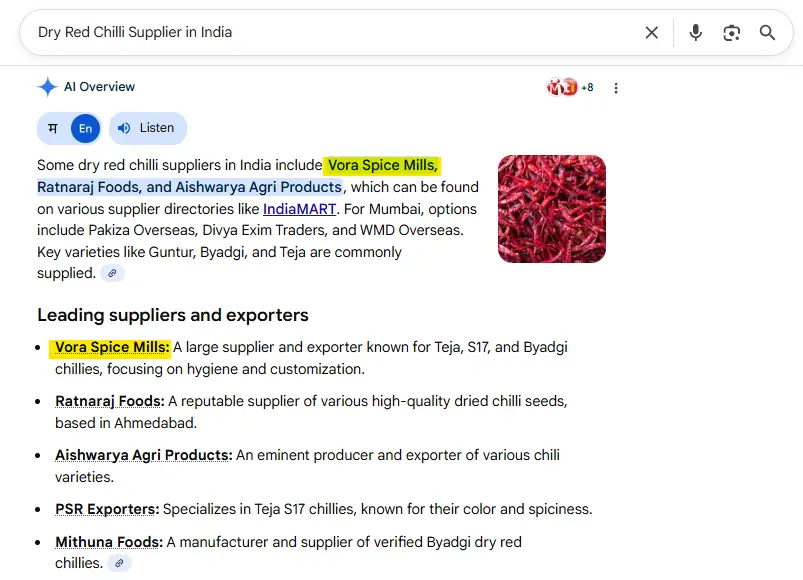Open the PSR Exporters entry
Image resolution: width=803 pixels, height=580 pixels.
107,509
